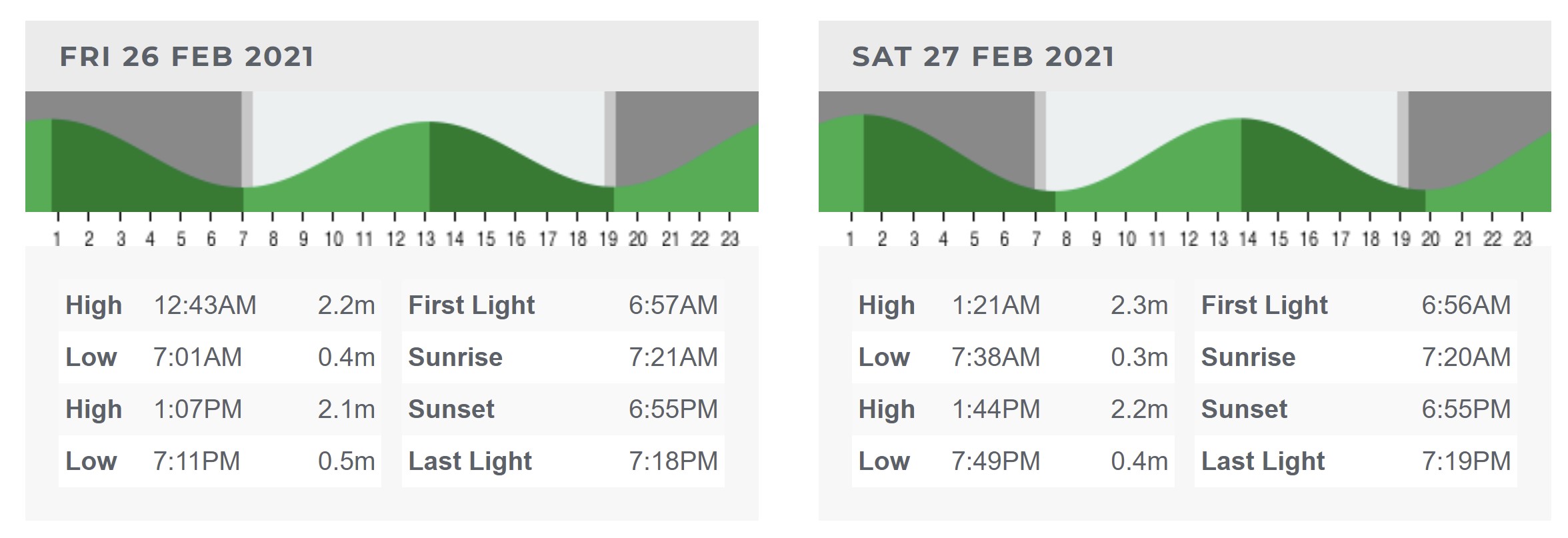Click Saturday's Sunrise 7:20AM row
The width and height of the screenshot is (1568, 538).
1356,357
